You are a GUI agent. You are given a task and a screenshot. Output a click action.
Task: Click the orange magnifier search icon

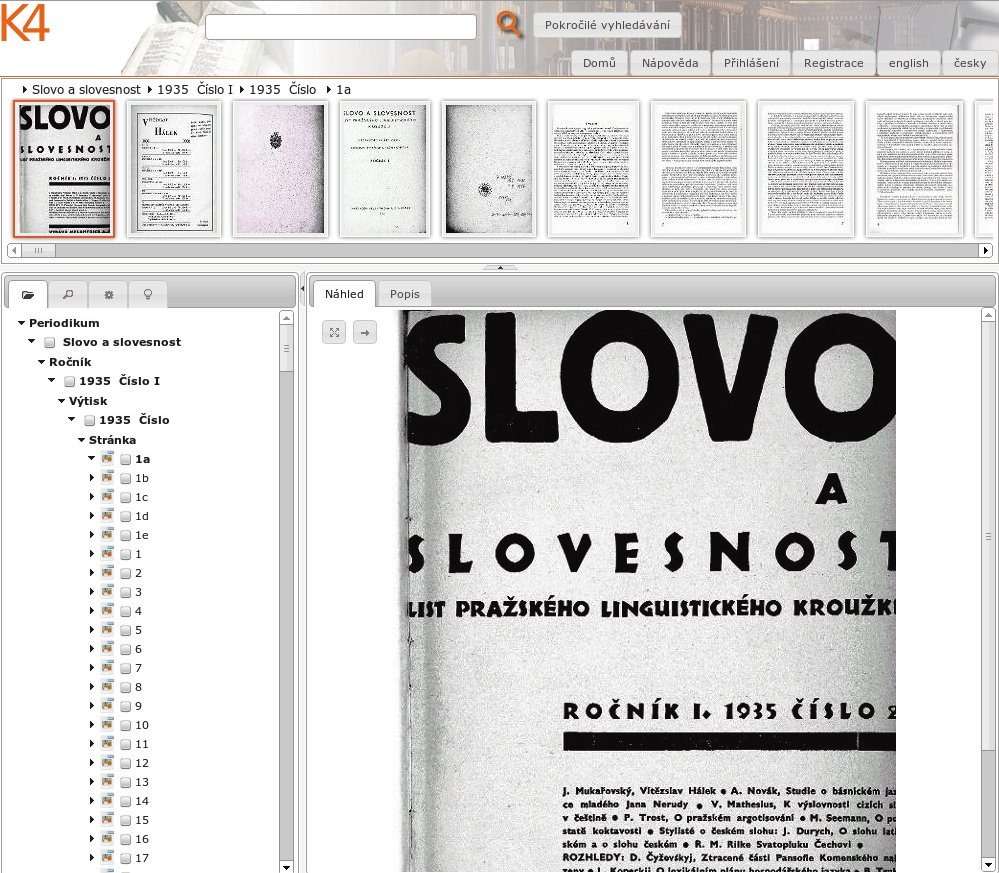[508, 25]
